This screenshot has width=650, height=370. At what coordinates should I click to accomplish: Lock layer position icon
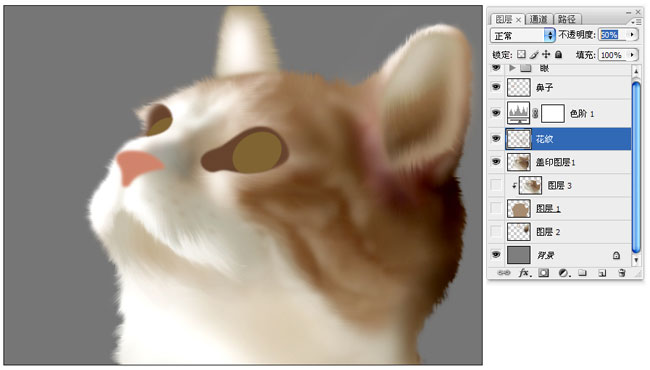pyautogui.click(x=546, y=54)
